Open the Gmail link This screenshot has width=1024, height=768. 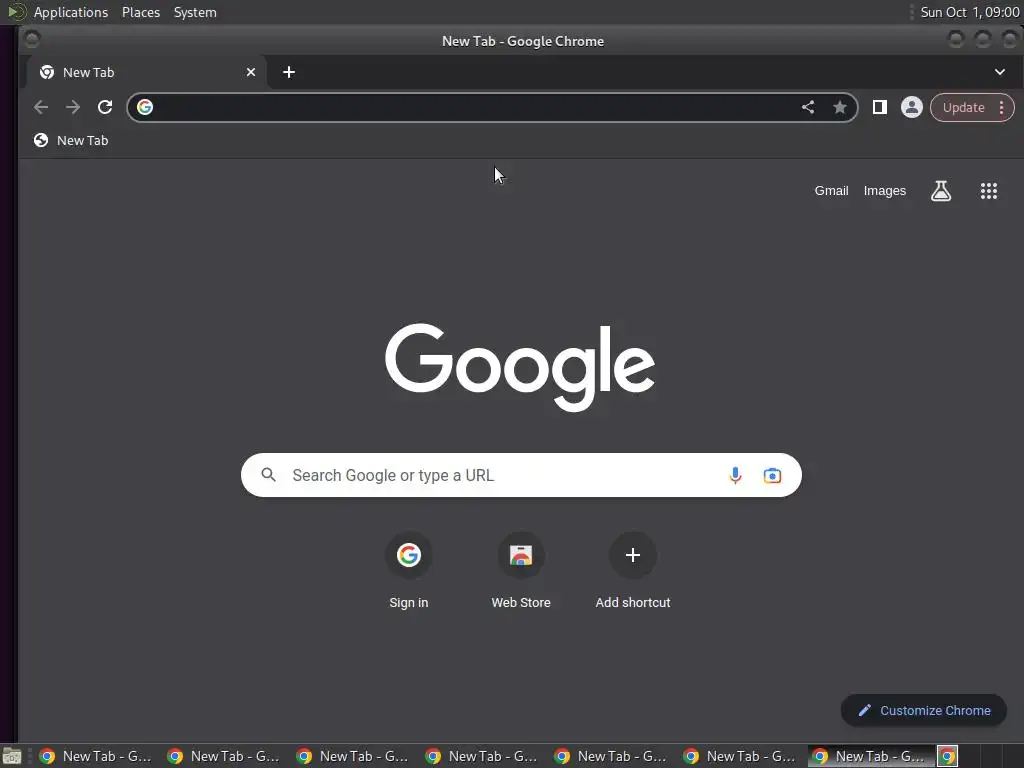tap(831, 191)
